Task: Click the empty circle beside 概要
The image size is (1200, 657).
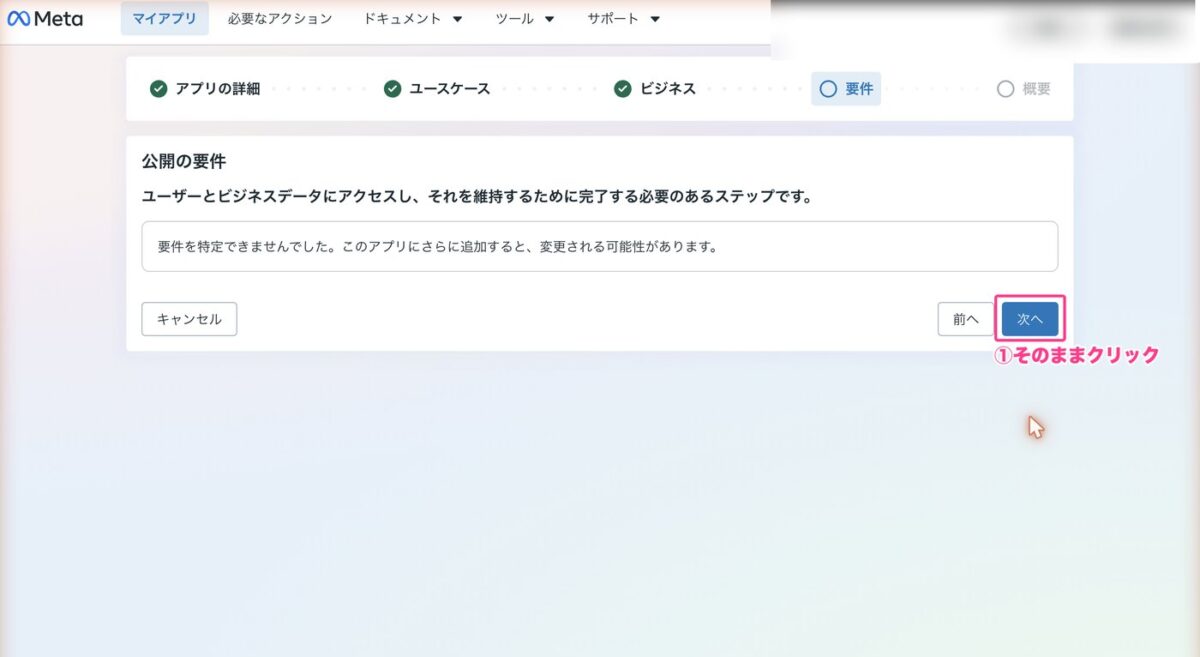Action: point(1005,89)
